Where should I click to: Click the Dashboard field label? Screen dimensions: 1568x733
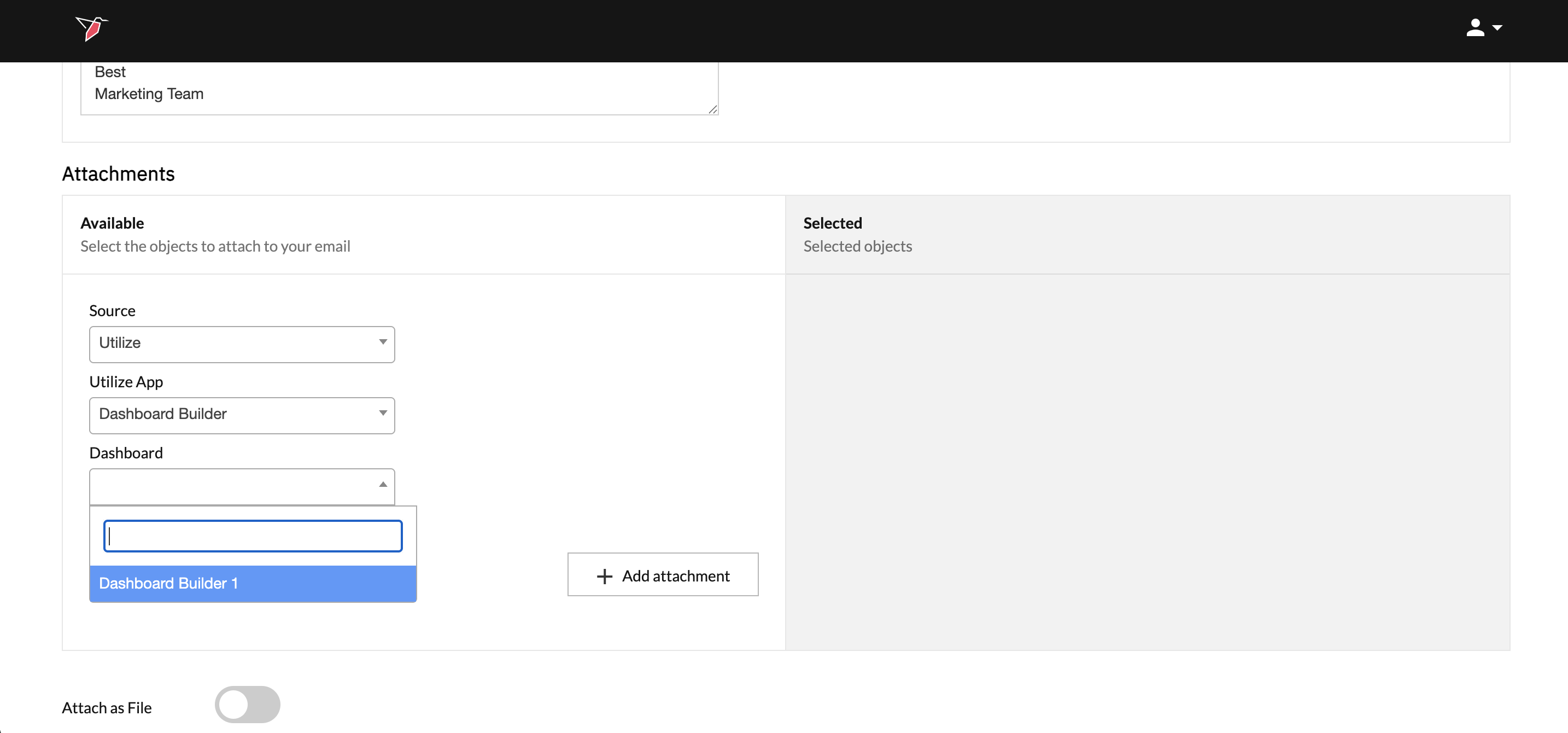(126, 453)
